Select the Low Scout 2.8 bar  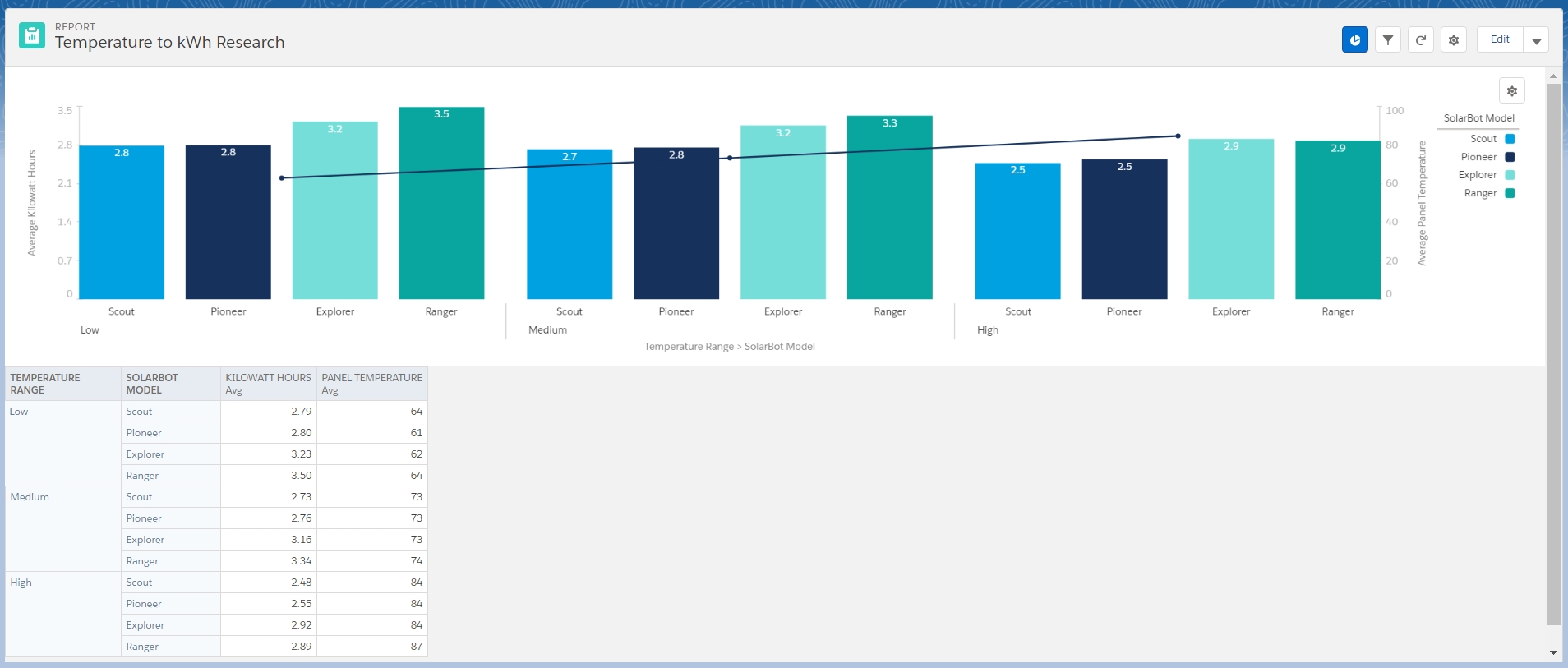(x=122, y=223)
